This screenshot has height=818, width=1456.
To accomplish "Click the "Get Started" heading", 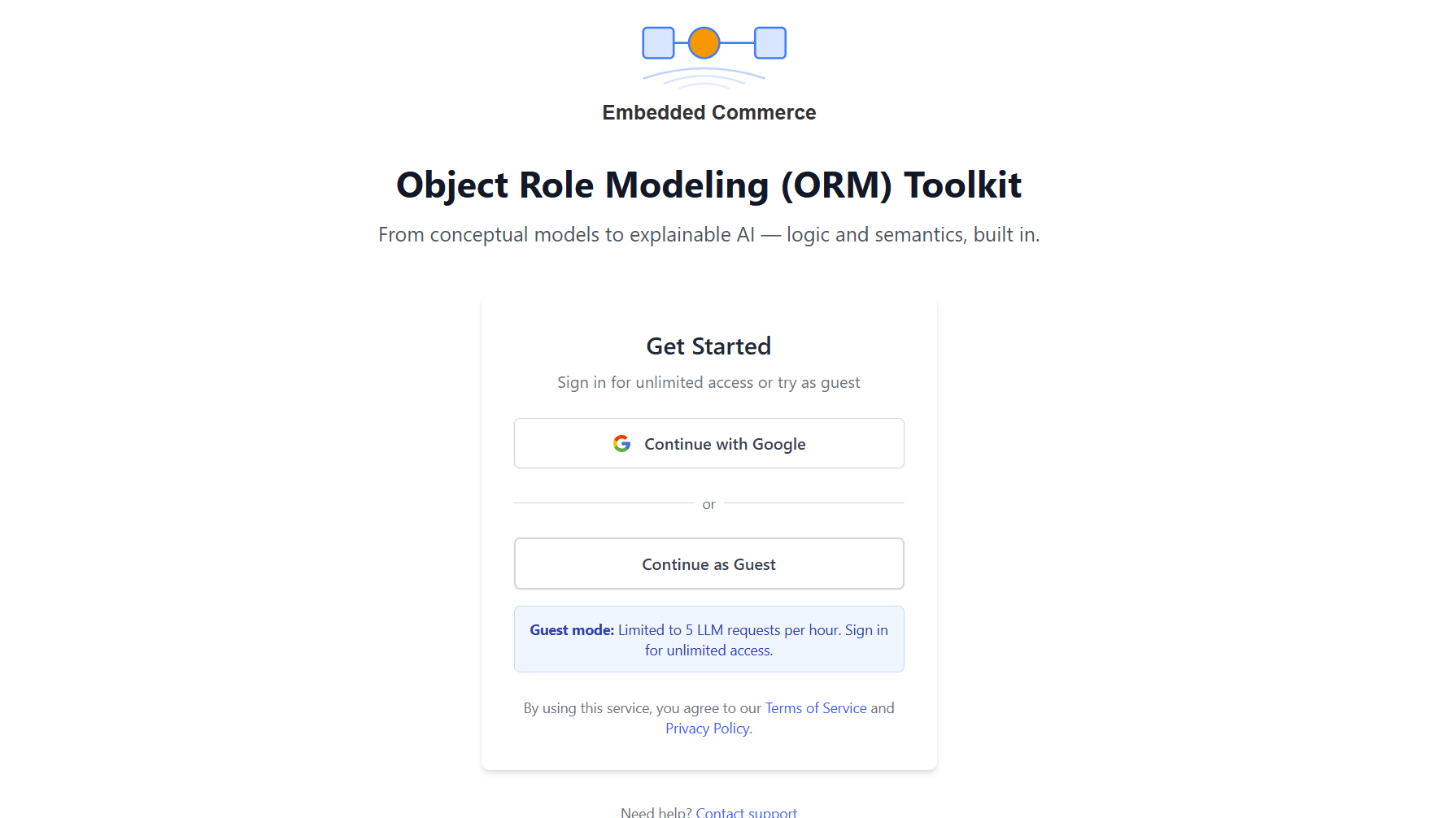I will 708,346.
